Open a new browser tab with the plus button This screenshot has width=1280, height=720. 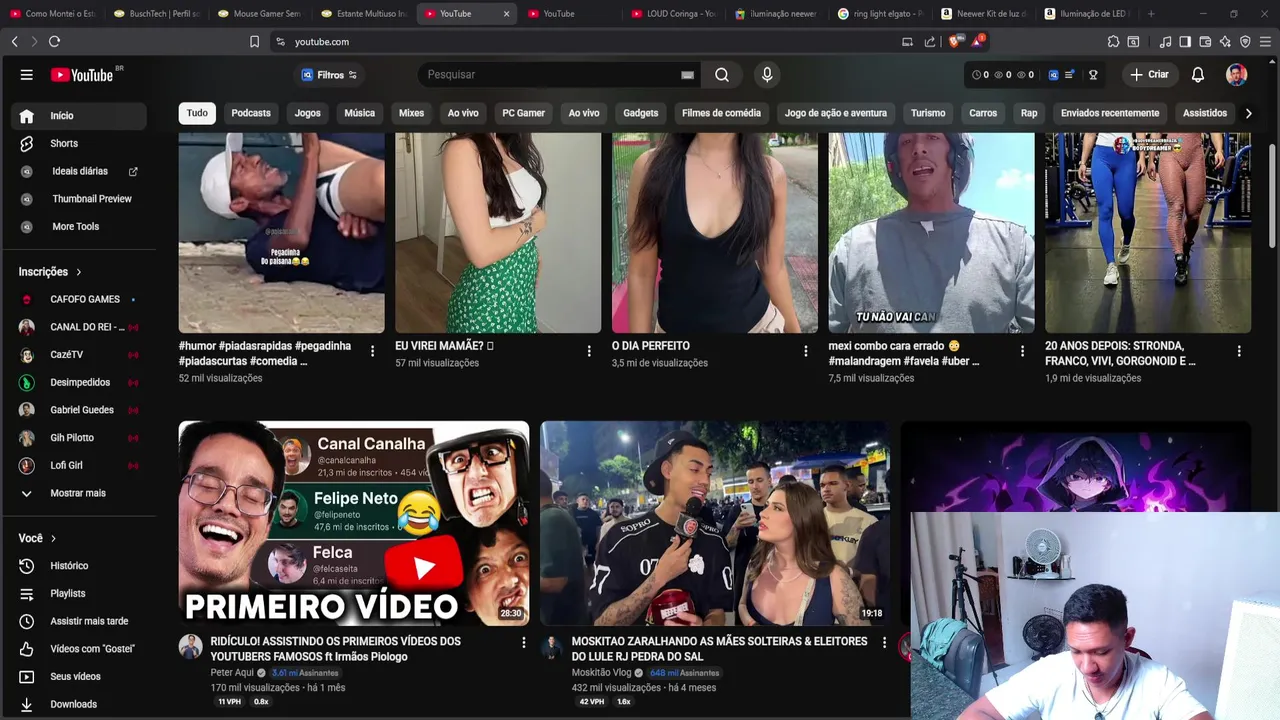pos(1151,14)
